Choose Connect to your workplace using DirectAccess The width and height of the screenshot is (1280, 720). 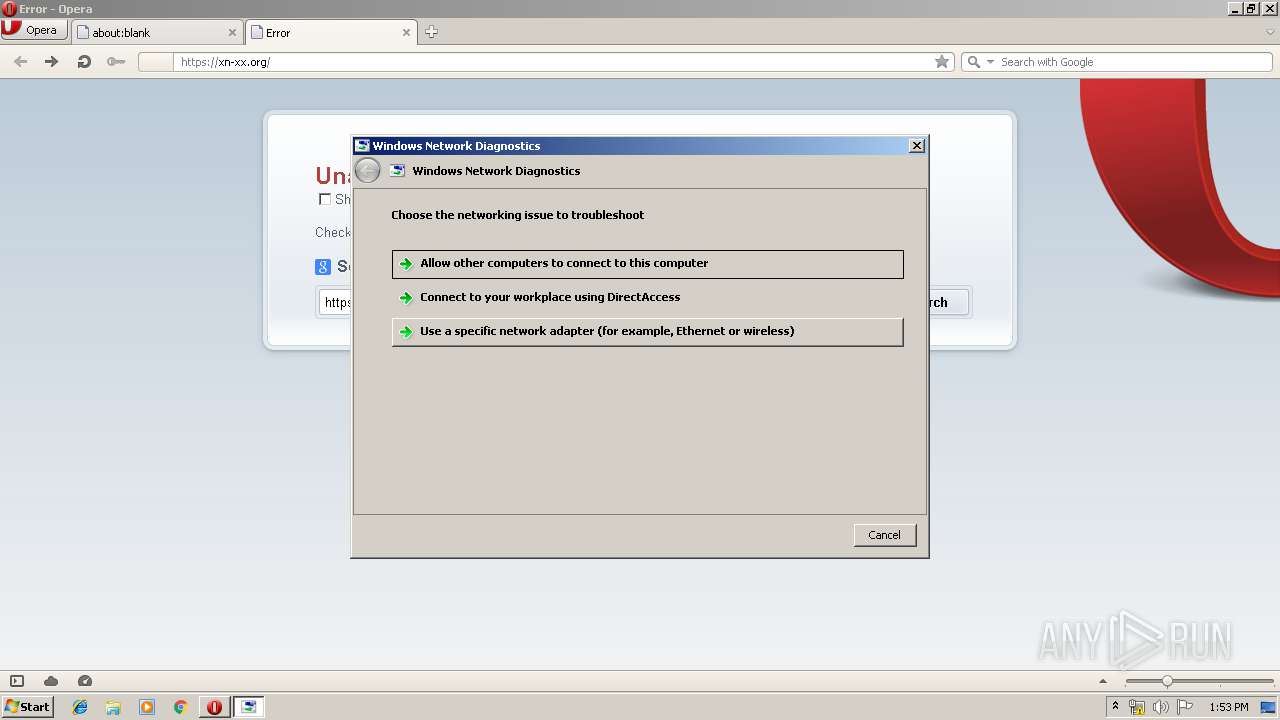[x=648, y=298]
